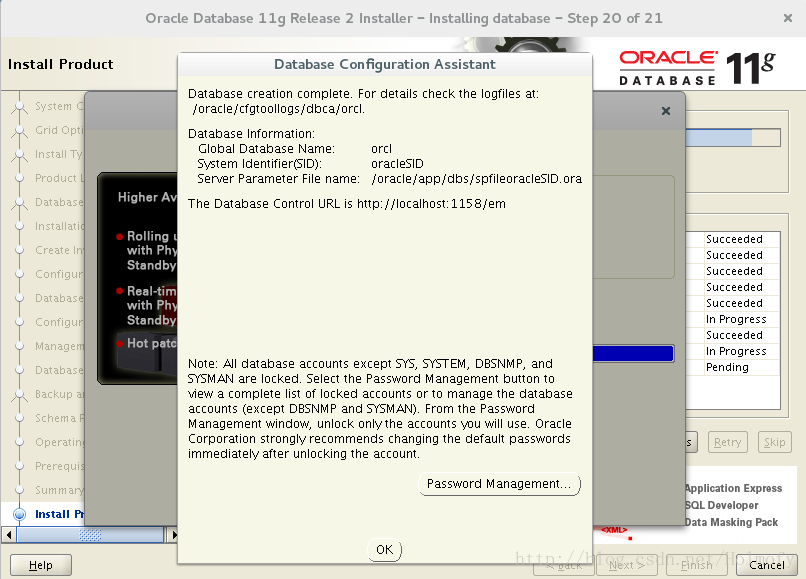Close the Oracle installer window
This screenshot has height=579, width=806.
(787, 18)
